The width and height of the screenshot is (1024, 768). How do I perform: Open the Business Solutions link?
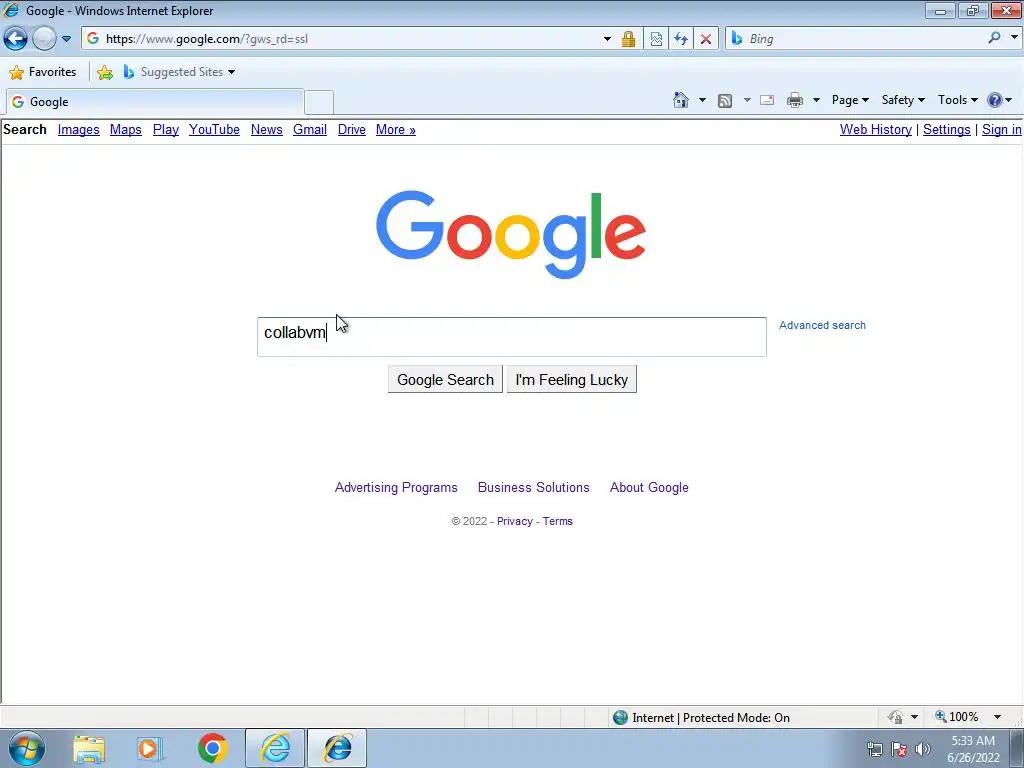(x=534, y=487)
